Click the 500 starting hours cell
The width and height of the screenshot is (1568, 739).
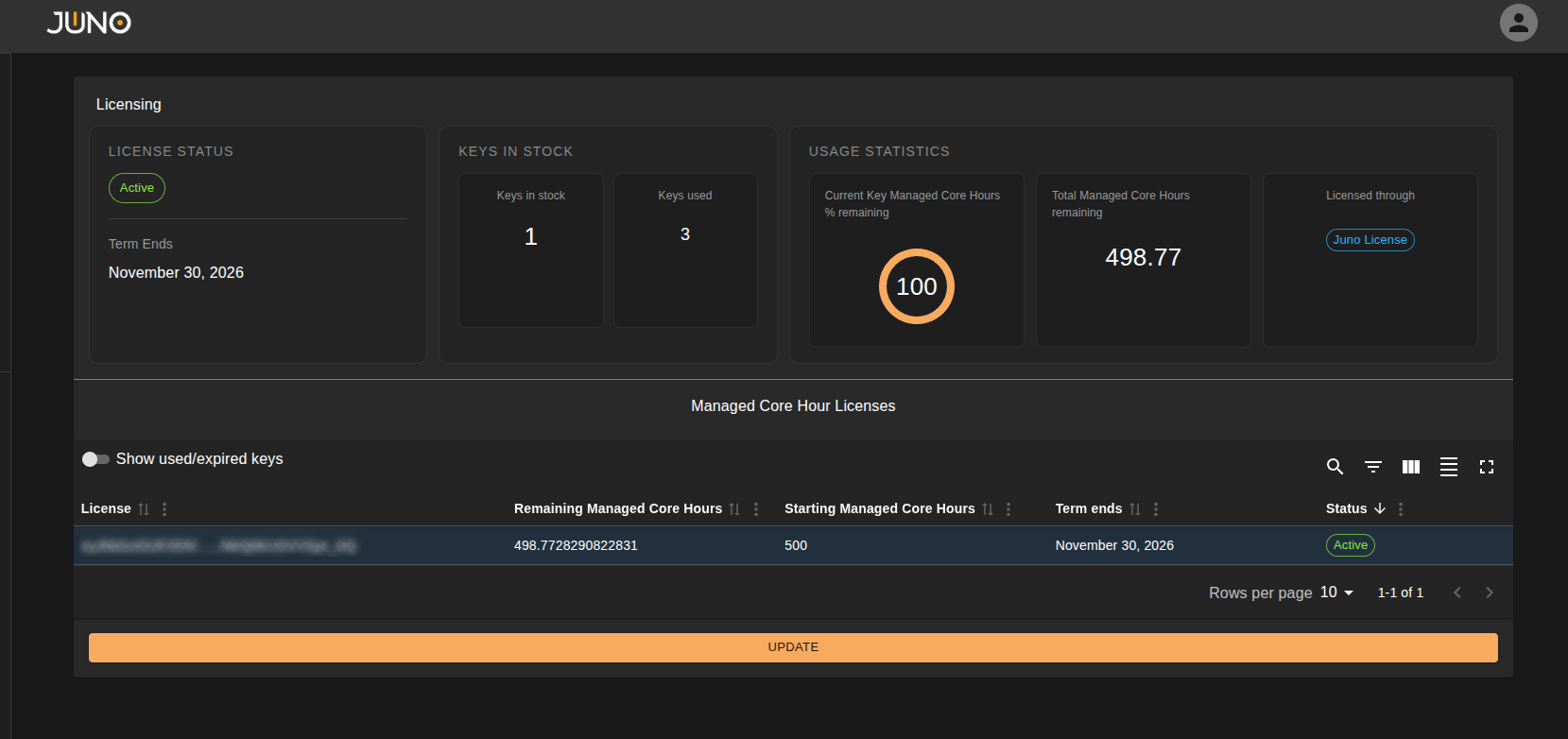796,545
